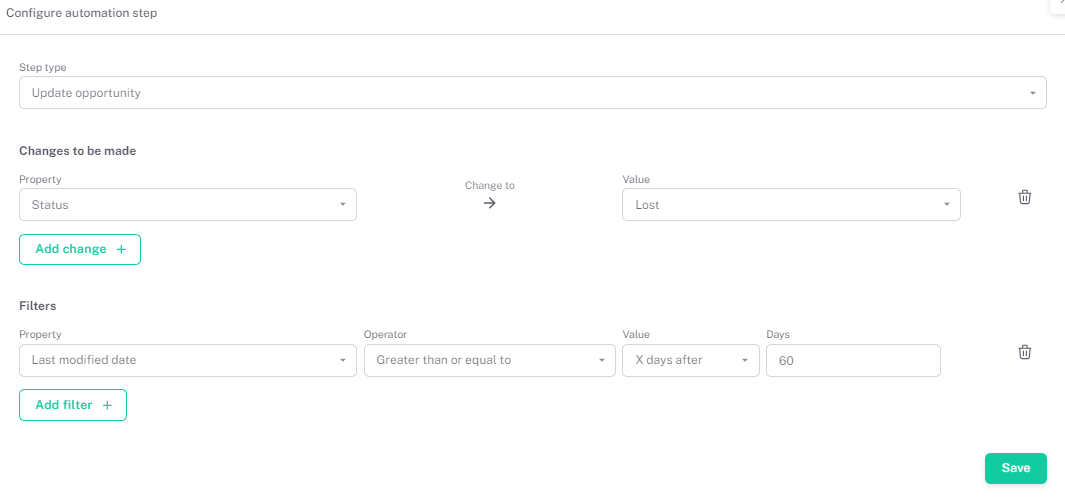Screen dimensions: 1065x503
Task: Click the Add change button
Action: click(80, 249)
